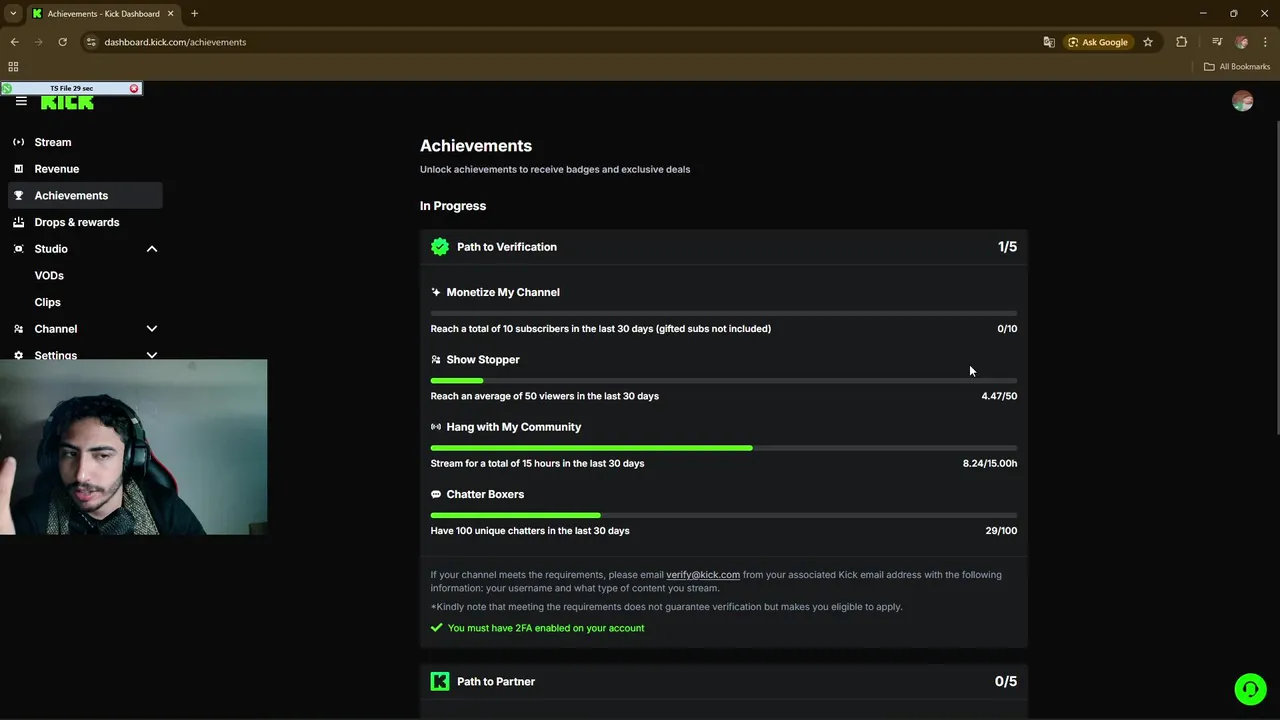Click the green support chat bubble icon

pos(1249,689)
